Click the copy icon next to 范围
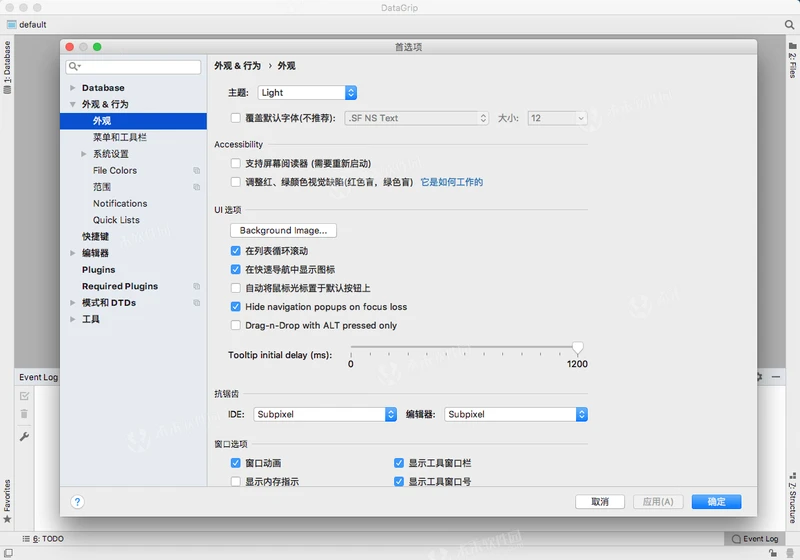Screen dimensions: 800x560 196,187
